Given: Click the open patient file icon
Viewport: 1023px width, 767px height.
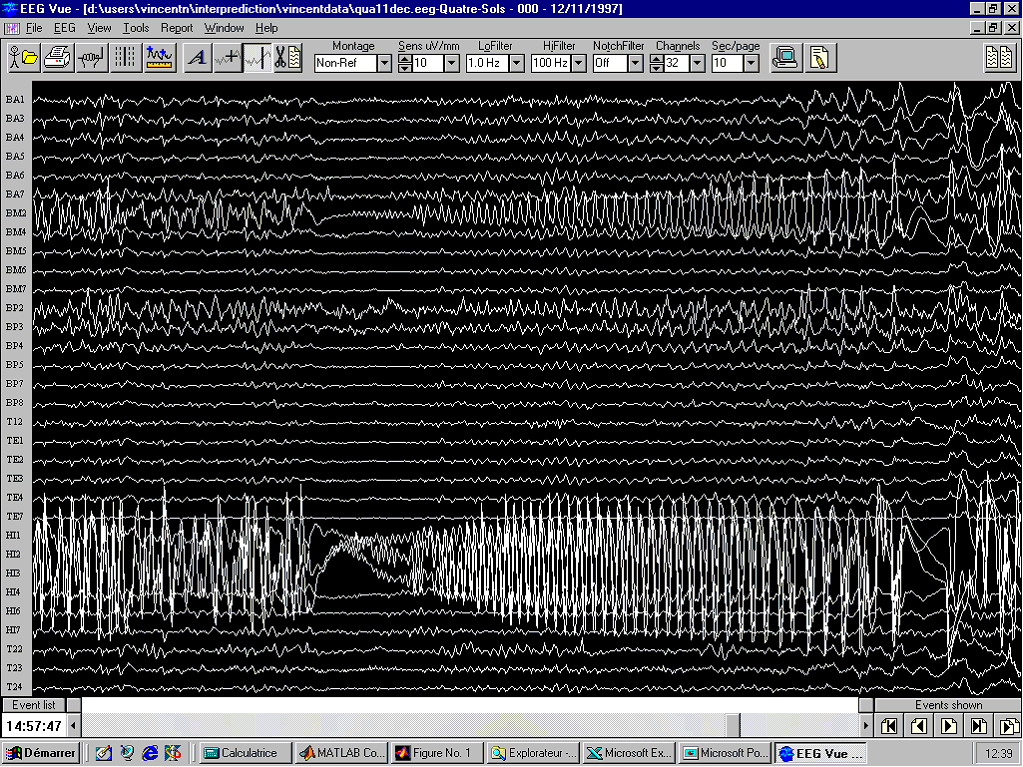Looking at the screenshot, I should pos(23,57).
